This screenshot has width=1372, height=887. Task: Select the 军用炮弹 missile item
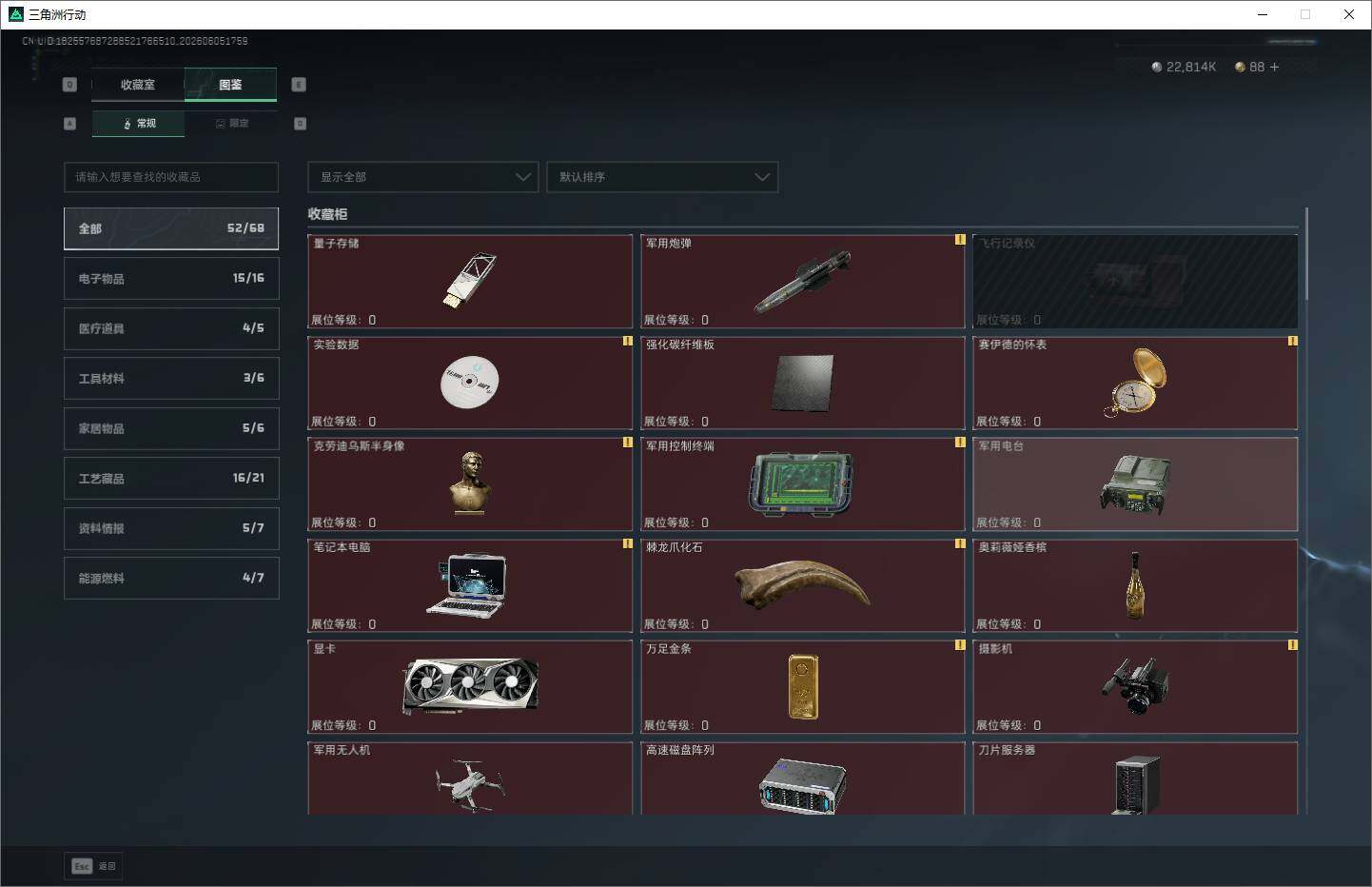point(803,281)
